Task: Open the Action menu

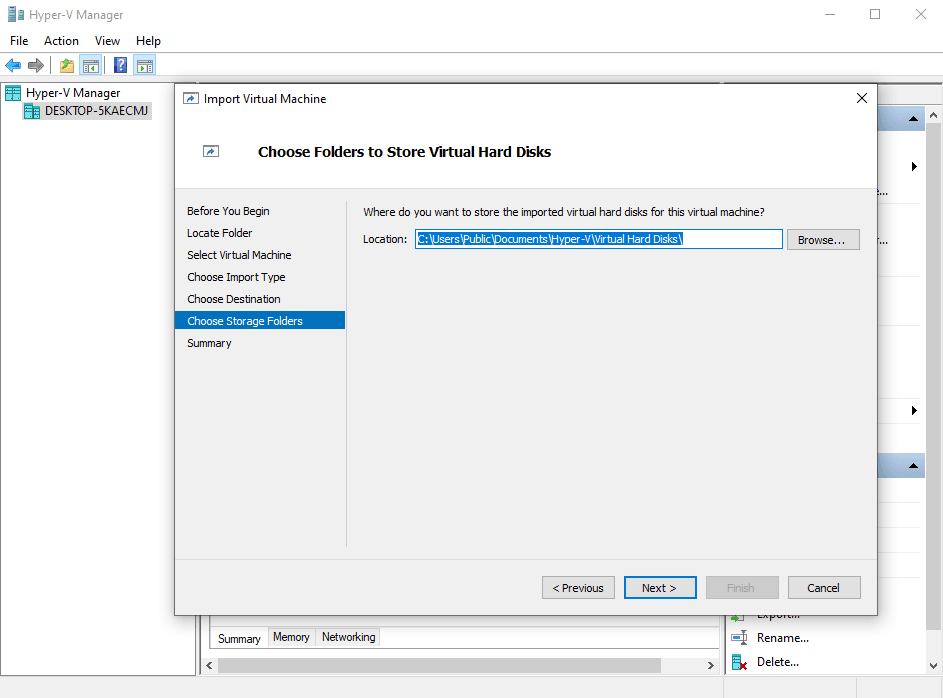Action: pos(61,41)
